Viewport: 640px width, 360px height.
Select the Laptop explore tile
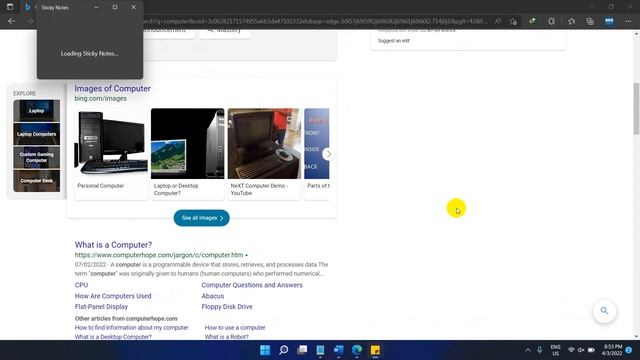click(x=36, y=111)
